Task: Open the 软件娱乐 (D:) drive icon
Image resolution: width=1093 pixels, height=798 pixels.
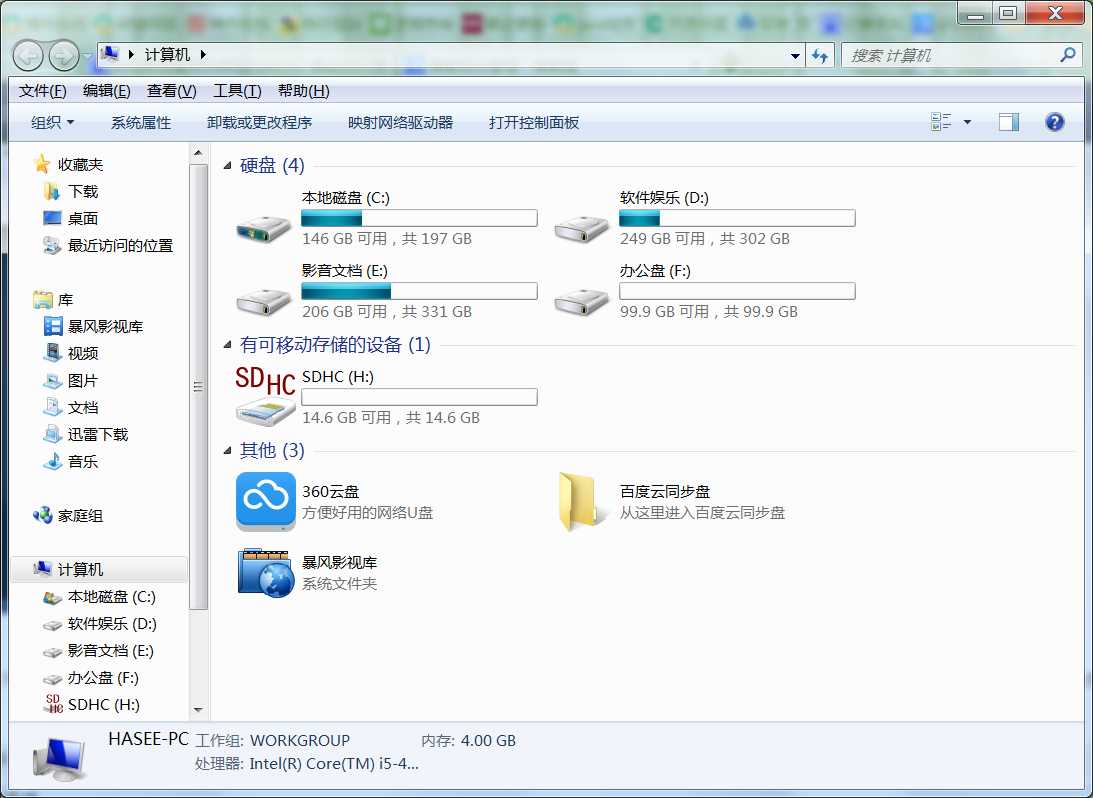Action: coord(581,227)
